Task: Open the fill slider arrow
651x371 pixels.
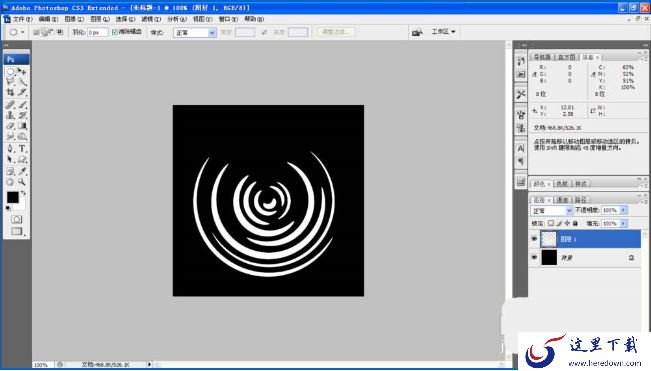Action: (623, 223)
